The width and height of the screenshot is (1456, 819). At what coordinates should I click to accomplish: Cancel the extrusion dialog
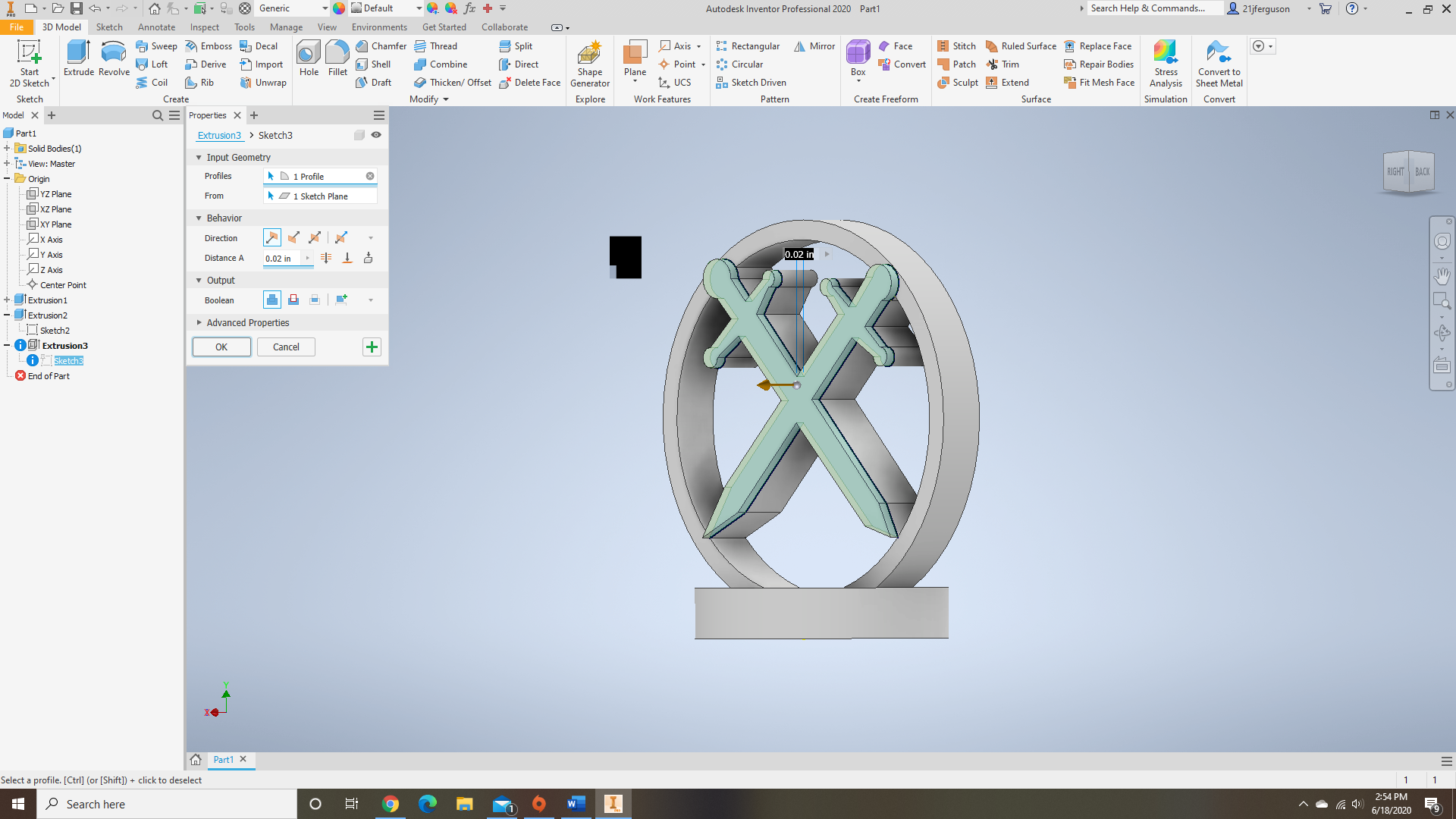(x=286, y=347)
